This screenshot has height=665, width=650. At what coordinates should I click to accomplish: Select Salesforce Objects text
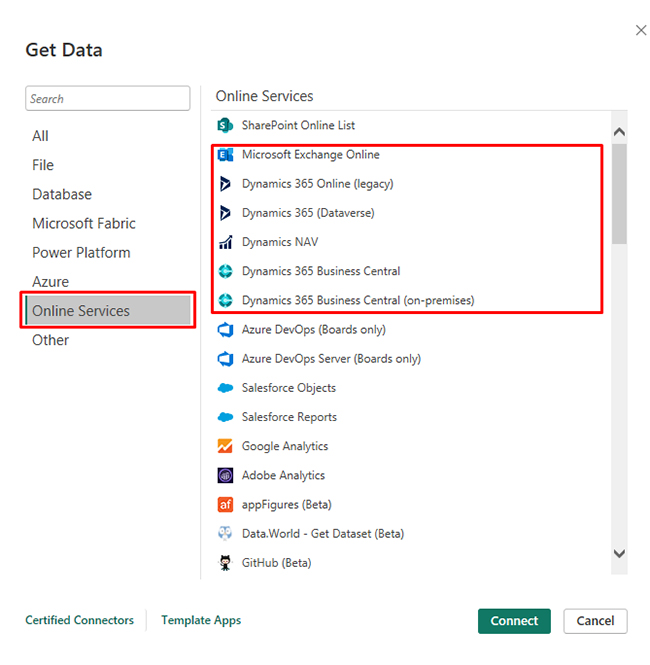pyautogui.click(x=289, y=388)
